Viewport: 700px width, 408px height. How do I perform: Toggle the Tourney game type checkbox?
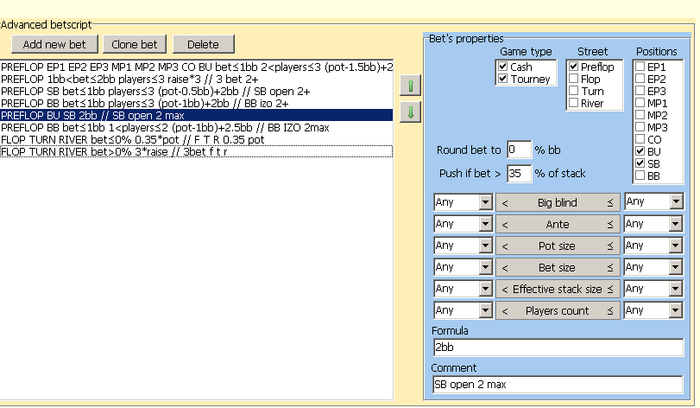[x=503, y=79]
